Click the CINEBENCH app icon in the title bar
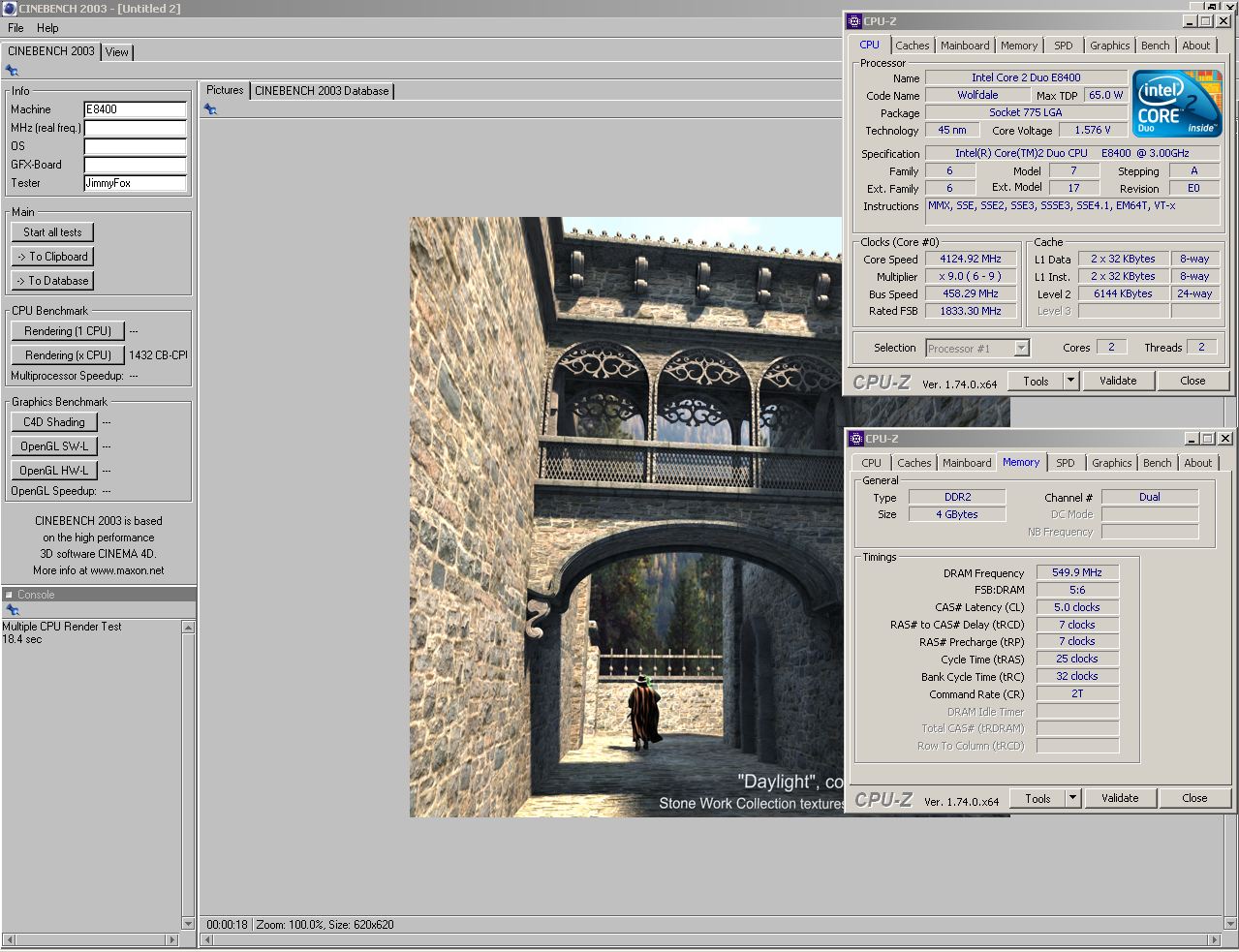1239x952 pixels. tap(9, 9)
